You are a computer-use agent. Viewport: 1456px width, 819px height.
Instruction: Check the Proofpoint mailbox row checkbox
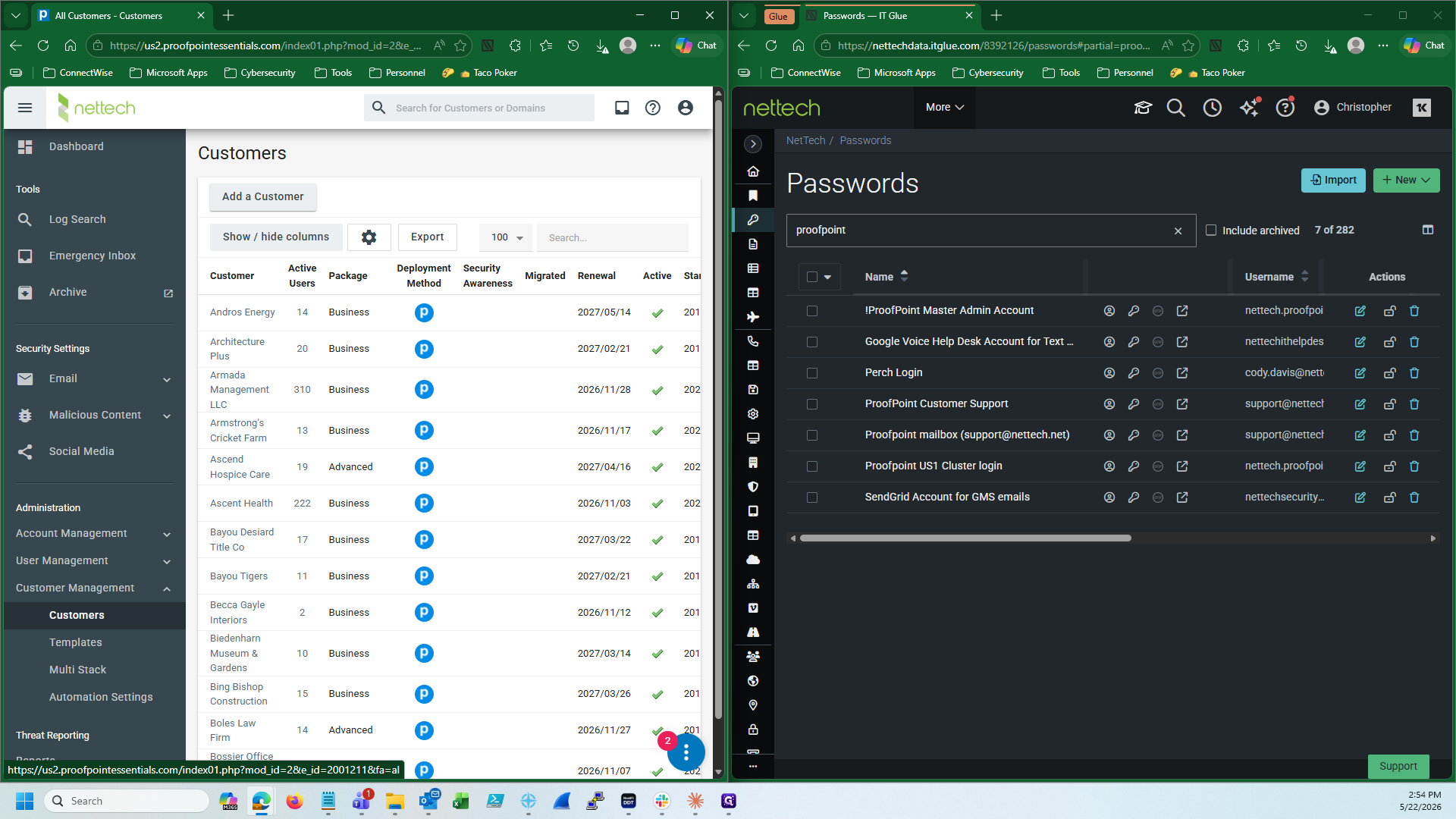[812, 435]
